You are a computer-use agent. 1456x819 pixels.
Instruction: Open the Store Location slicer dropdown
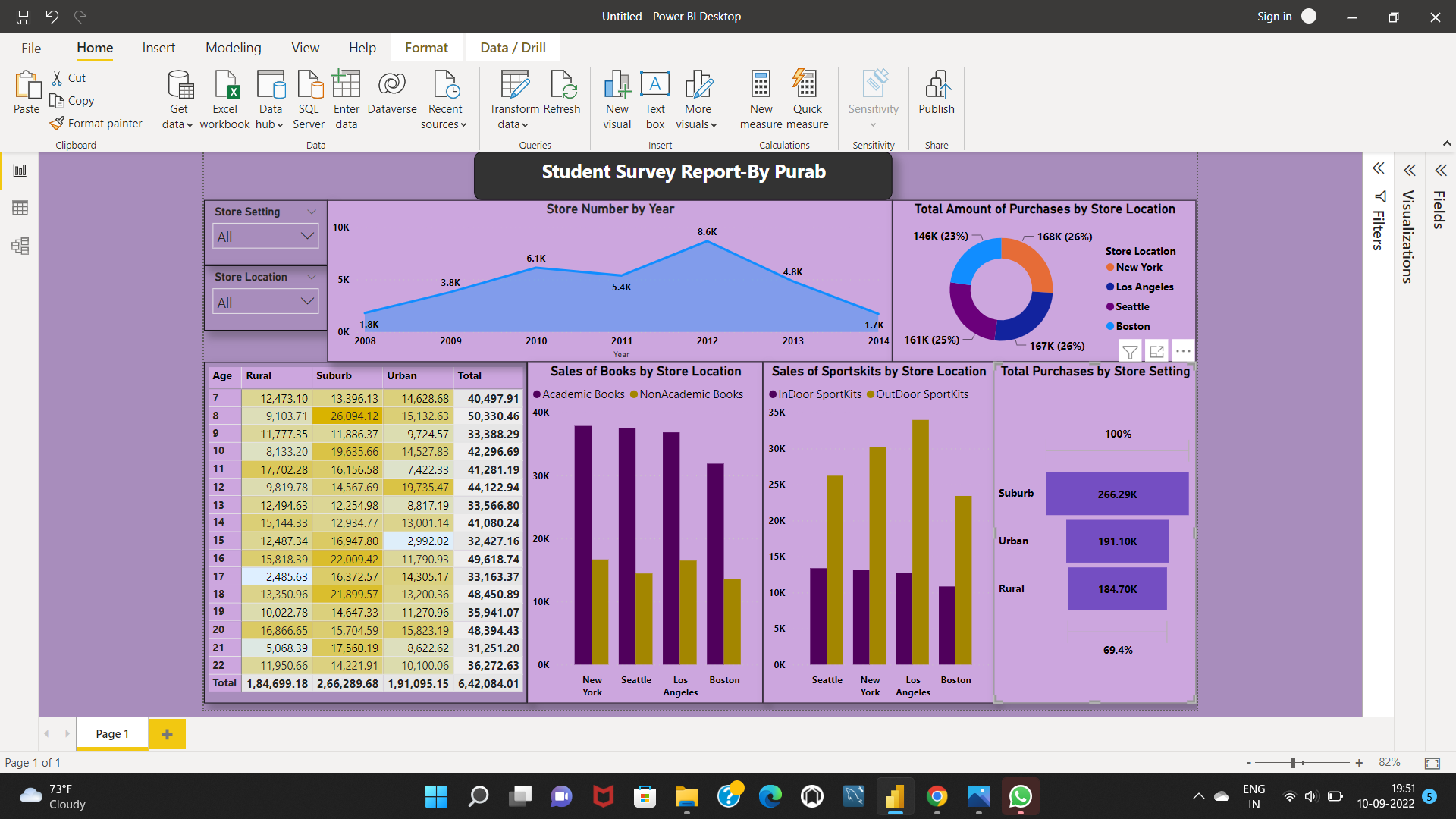306,301
